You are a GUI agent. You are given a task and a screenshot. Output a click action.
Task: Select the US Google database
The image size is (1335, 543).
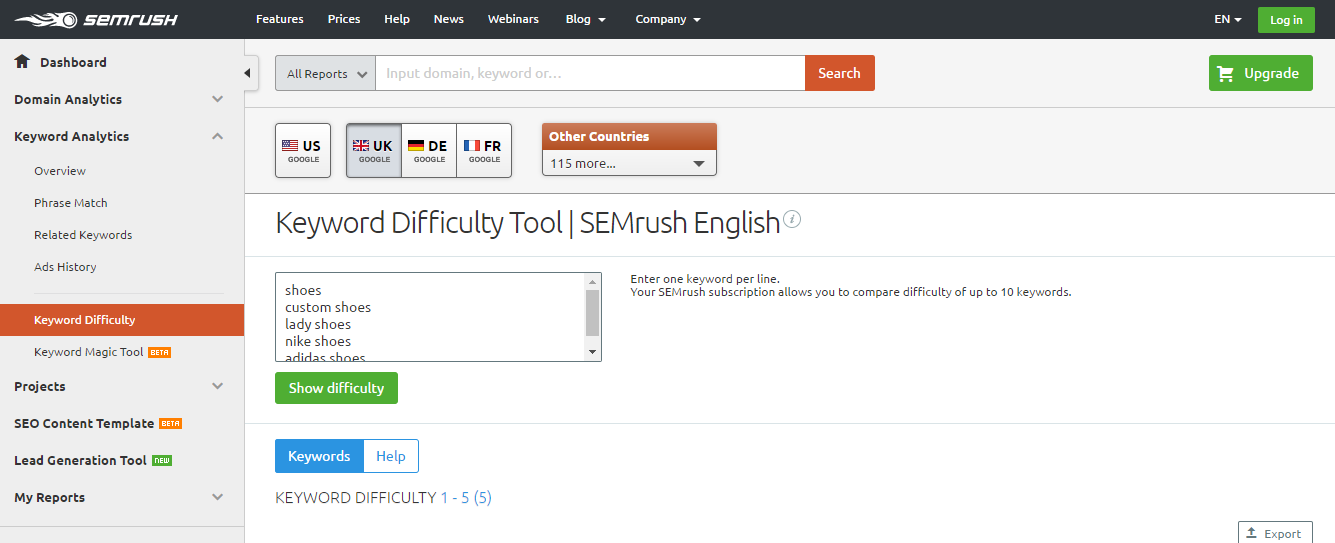click(x=302, y=150)
